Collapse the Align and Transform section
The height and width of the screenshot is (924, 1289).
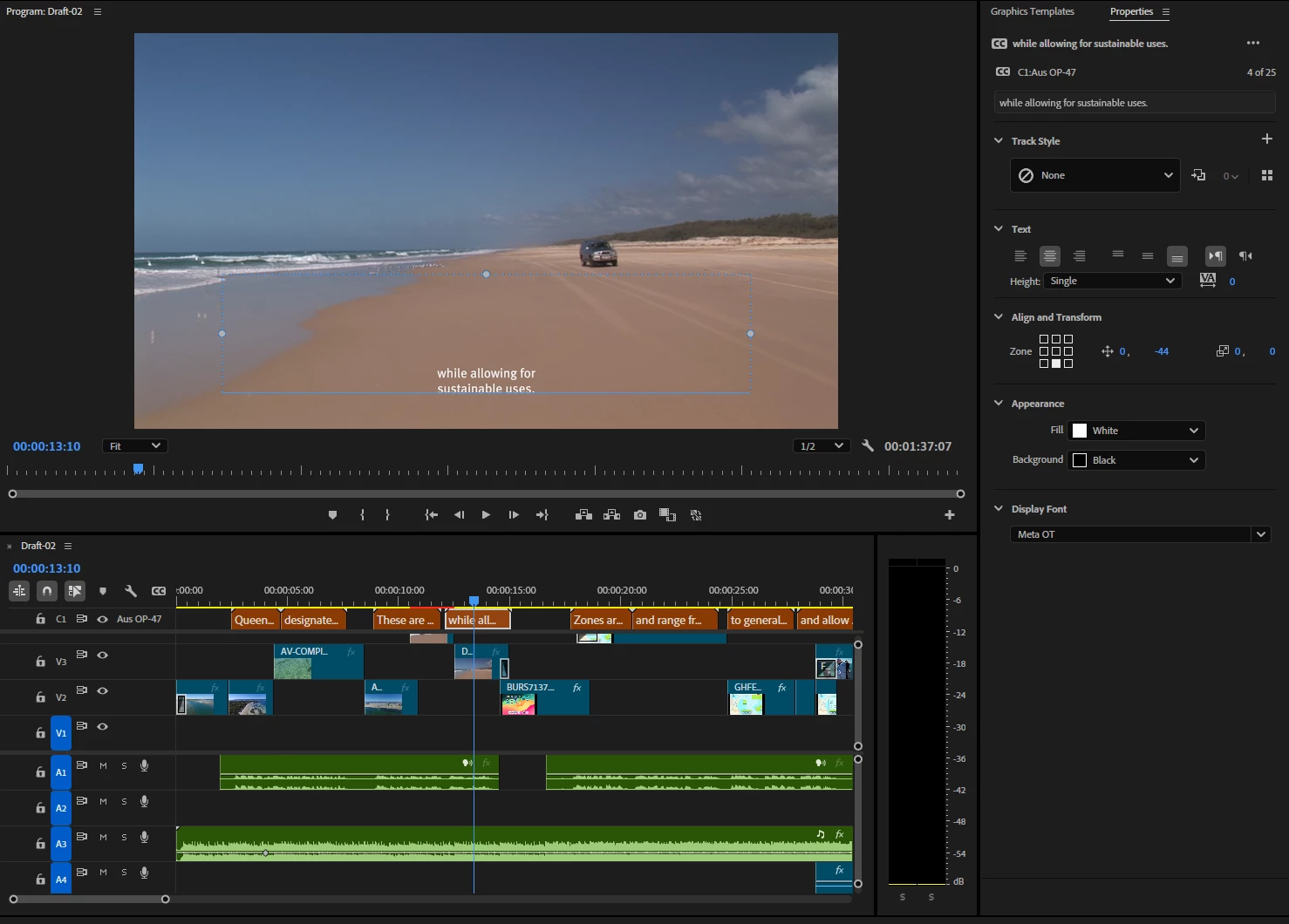tap(999, 317)
